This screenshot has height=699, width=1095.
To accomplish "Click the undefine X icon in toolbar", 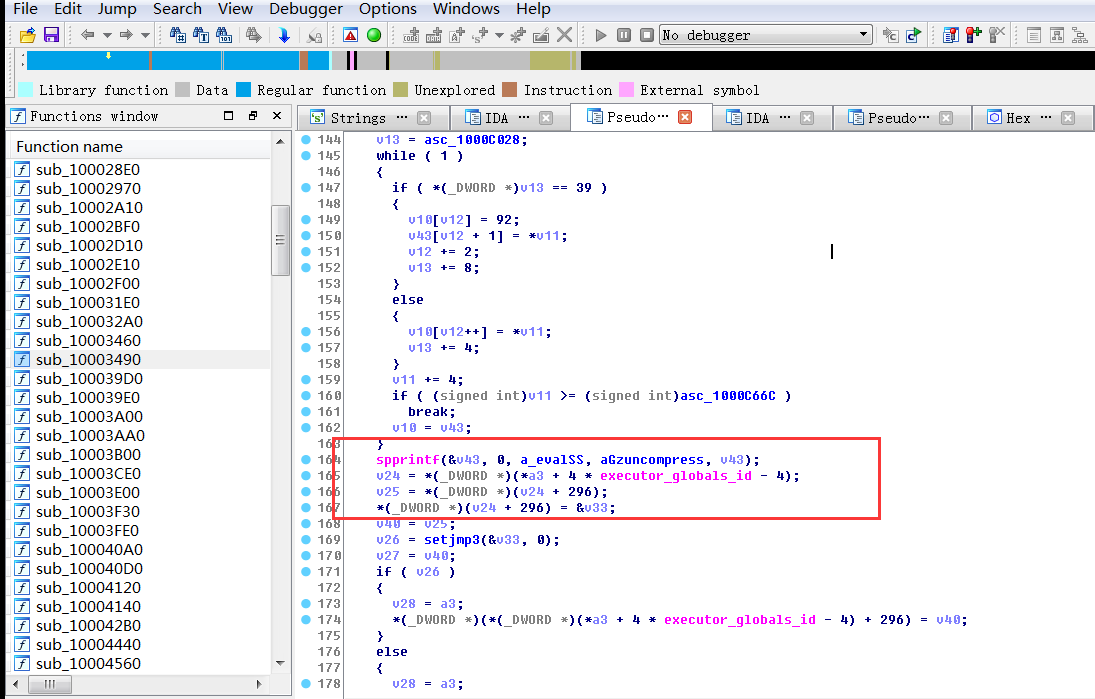I will click(x=564, y=35).
